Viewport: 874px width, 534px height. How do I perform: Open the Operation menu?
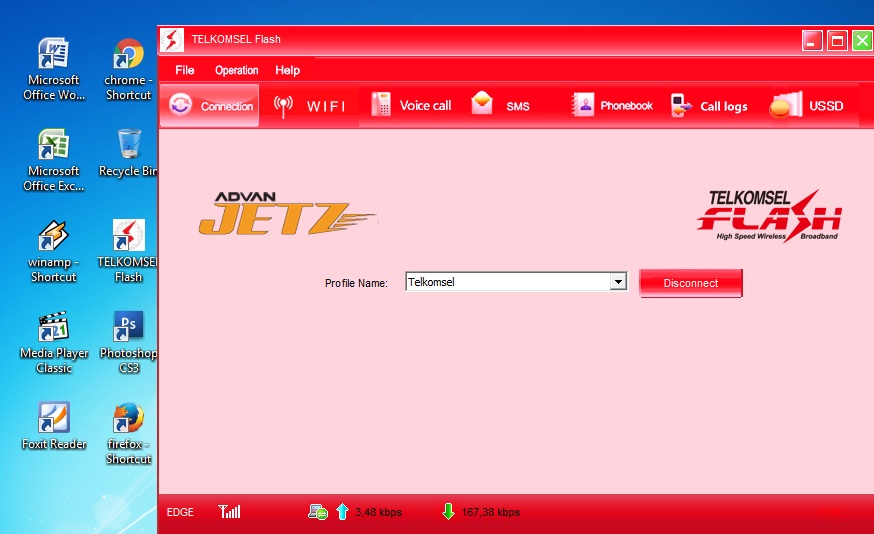236,70
